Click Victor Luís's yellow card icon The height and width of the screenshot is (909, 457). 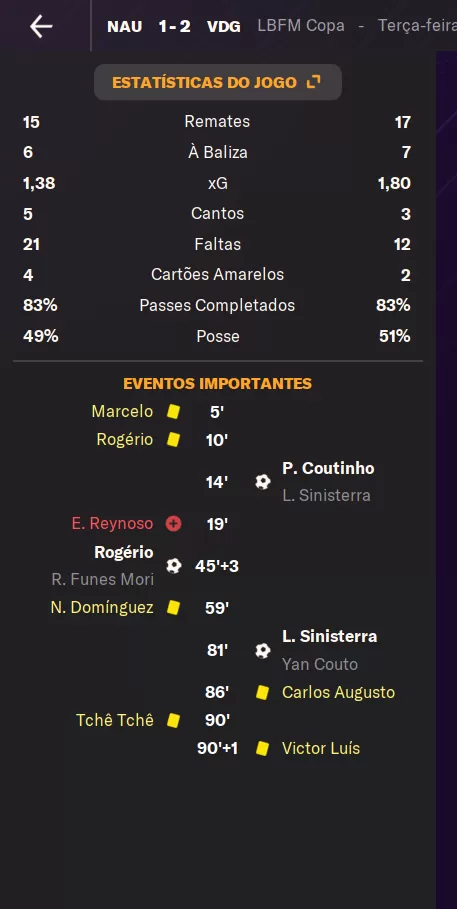(263, 748)
